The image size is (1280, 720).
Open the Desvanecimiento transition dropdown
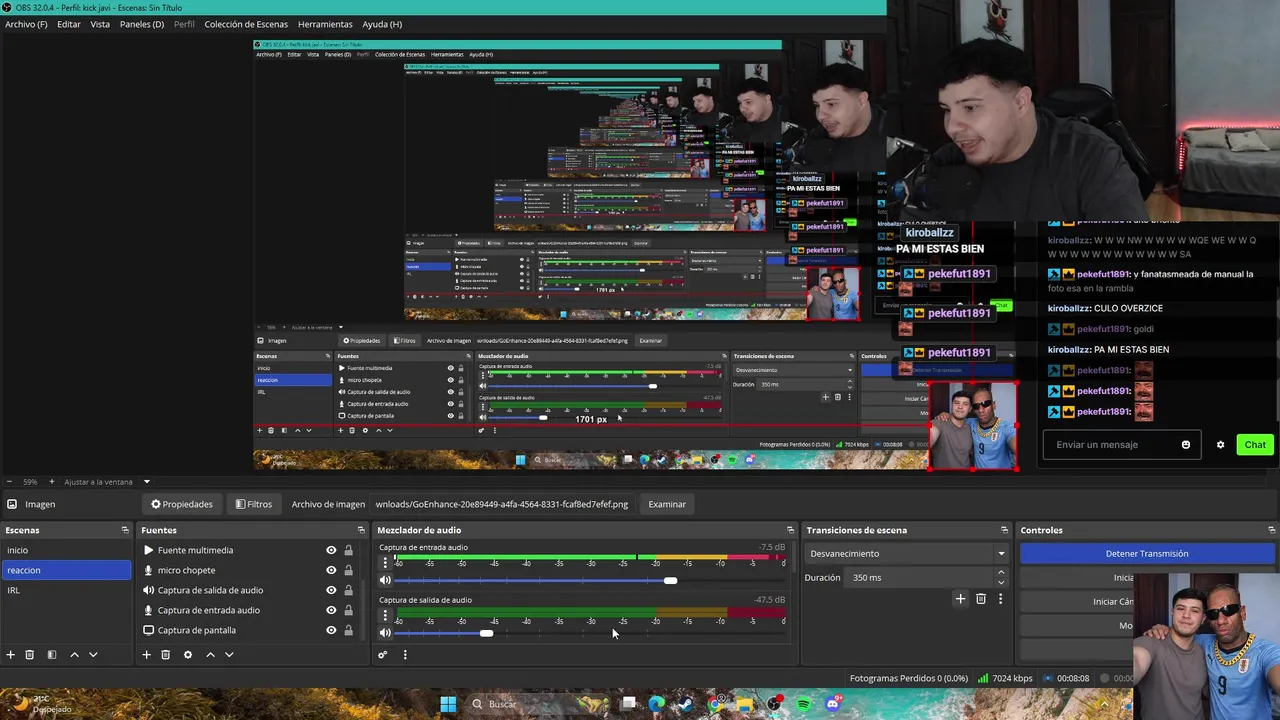tap(906, 554)
